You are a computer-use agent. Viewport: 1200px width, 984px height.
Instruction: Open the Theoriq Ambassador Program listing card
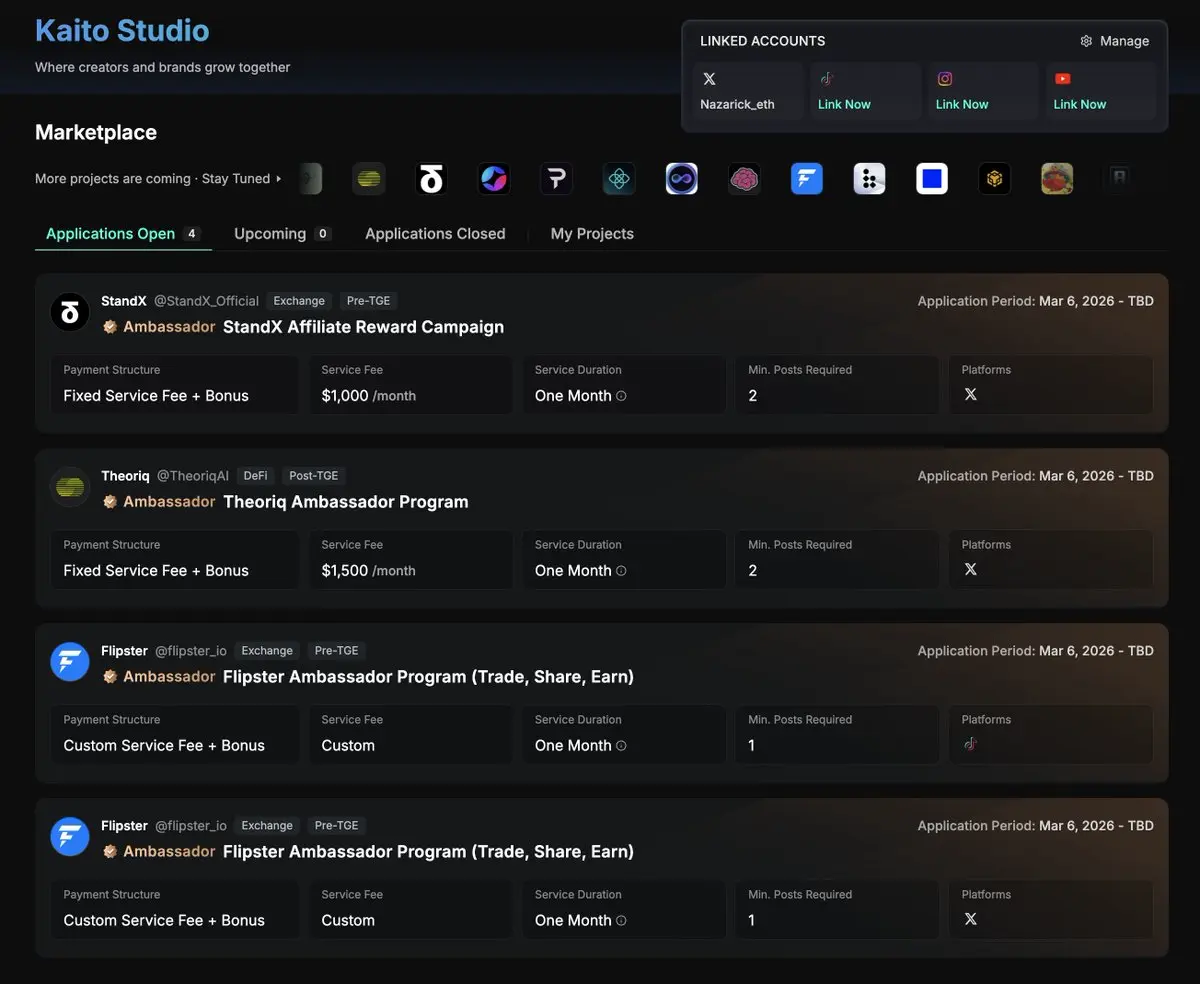(345, 502)
